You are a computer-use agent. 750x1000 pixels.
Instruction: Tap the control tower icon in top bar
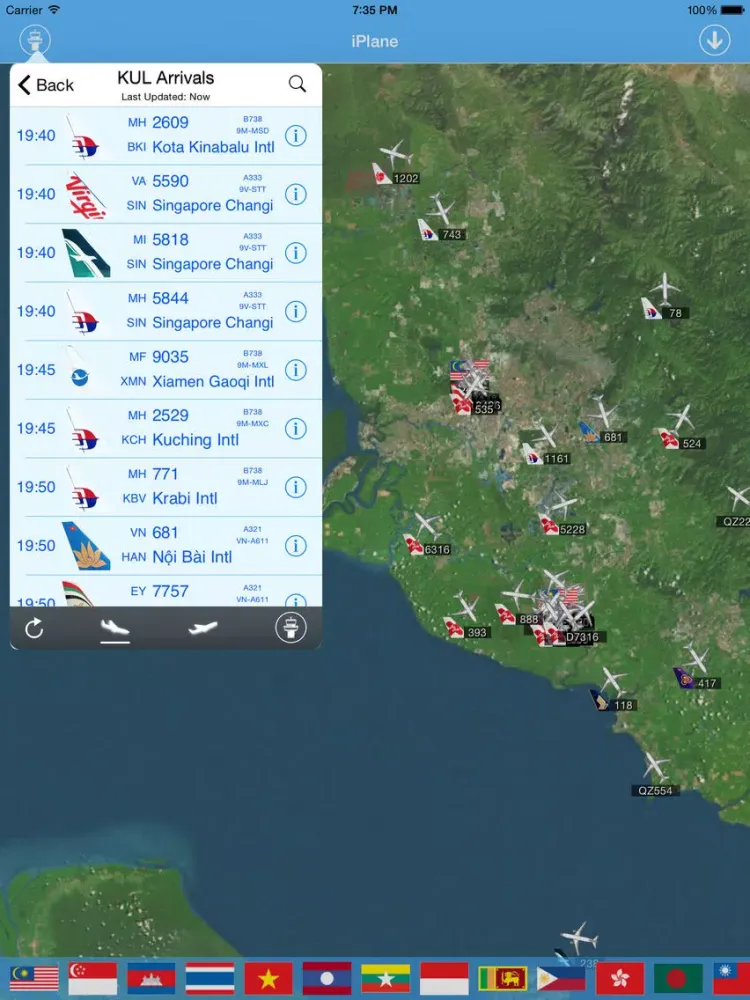point(35,40)
